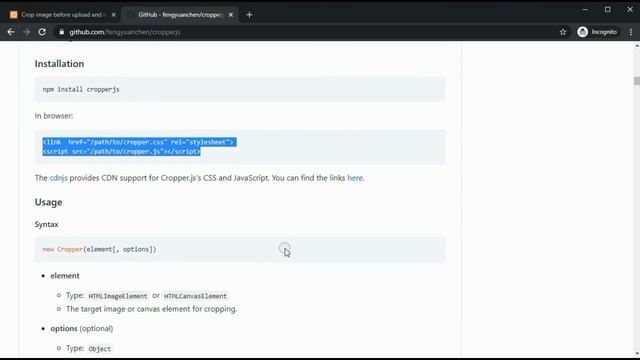Click the highlighted link href cropper.css line

tap(139, 142)
